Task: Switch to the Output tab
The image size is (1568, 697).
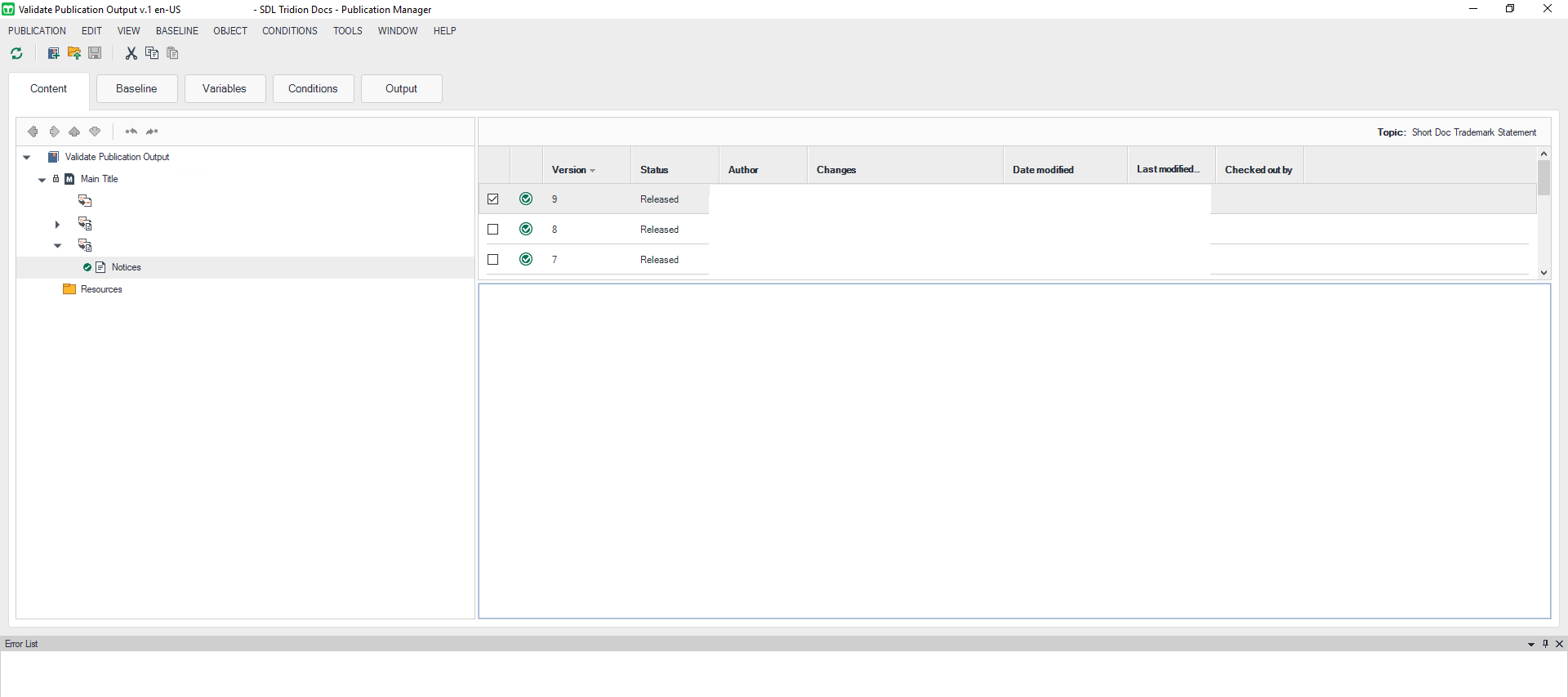Action: coord(401,89)
